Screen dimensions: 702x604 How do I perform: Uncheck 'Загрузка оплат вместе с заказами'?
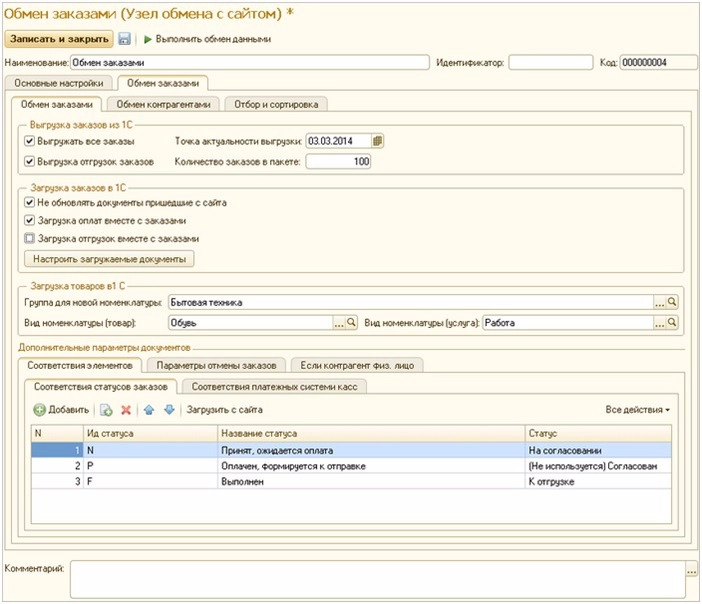coord(29,220)
